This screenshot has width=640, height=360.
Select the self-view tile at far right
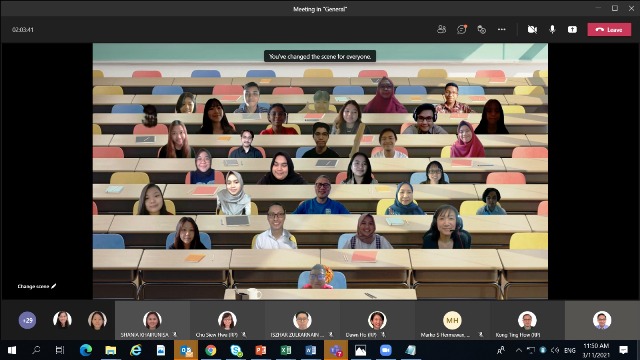(x=602, y=320)
